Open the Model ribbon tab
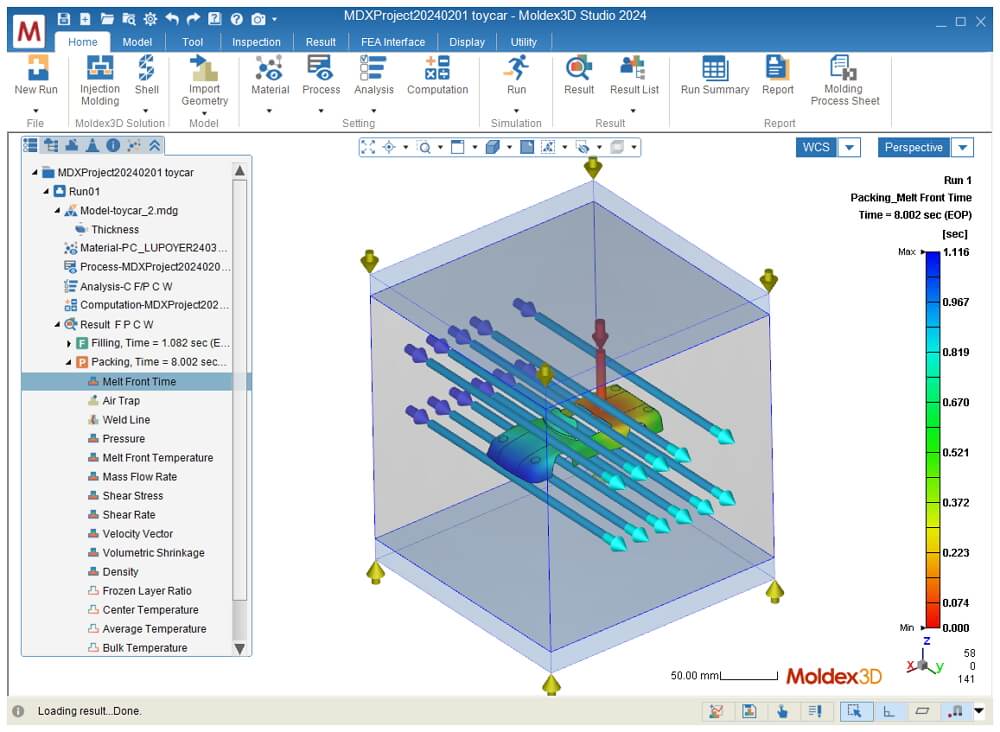Viewport: 1000px width, 732px height. [x=137, y=42]
